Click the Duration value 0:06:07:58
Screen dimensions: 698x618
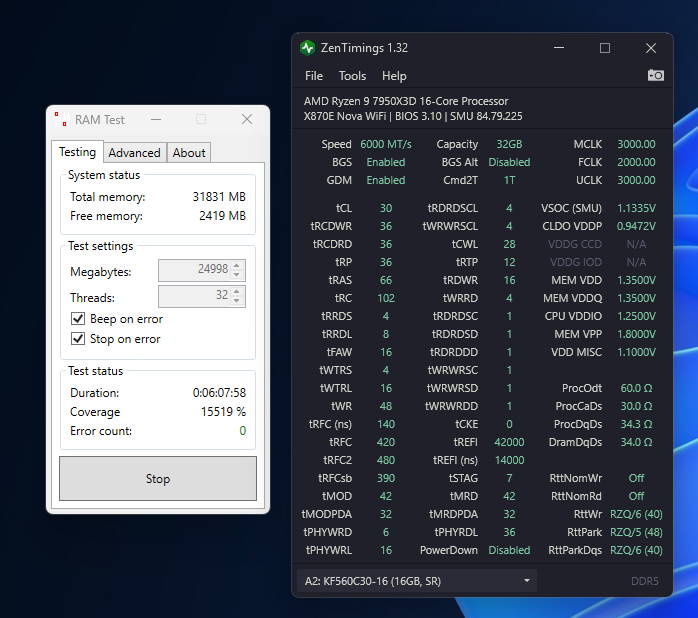[219, 393]
